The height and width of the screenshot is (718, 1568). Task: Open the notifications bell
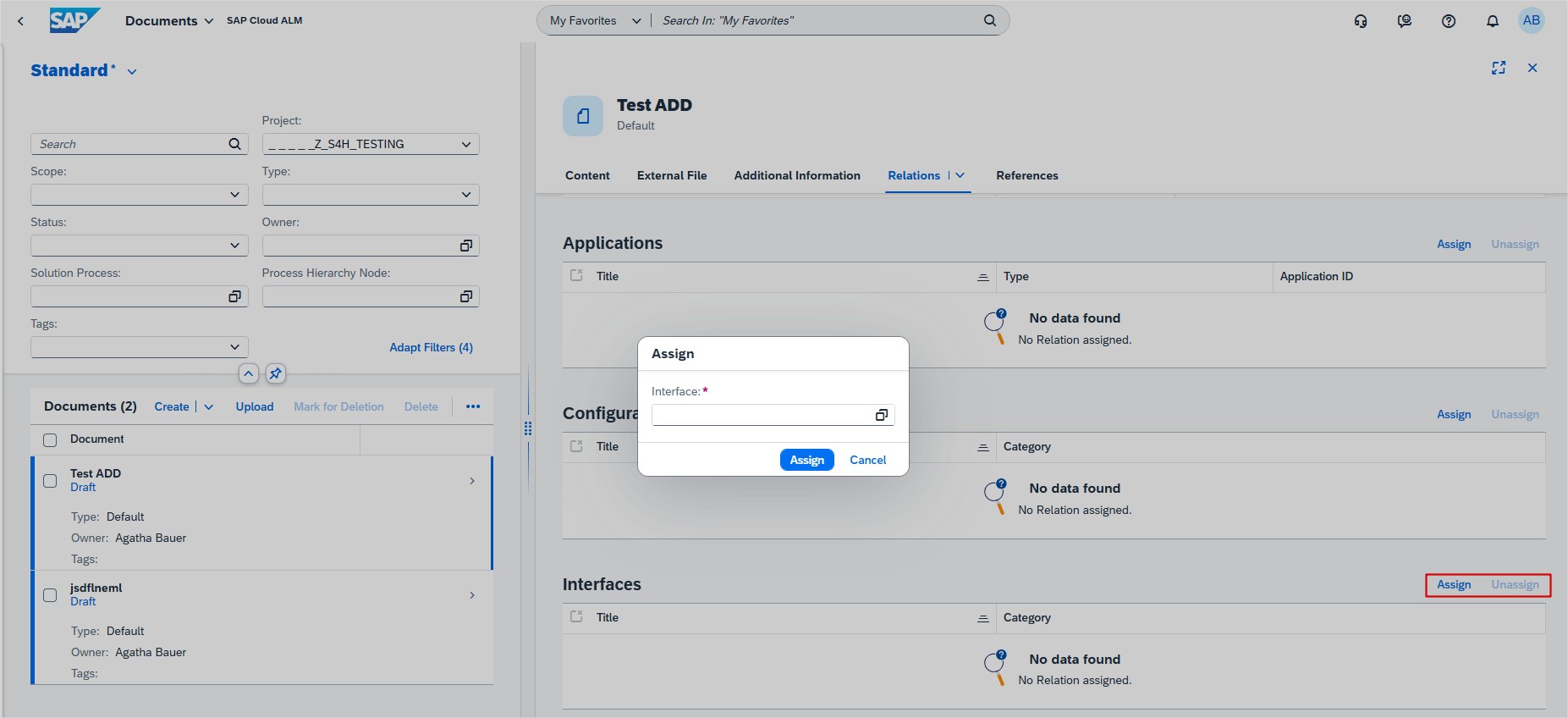coord(1492,21)
